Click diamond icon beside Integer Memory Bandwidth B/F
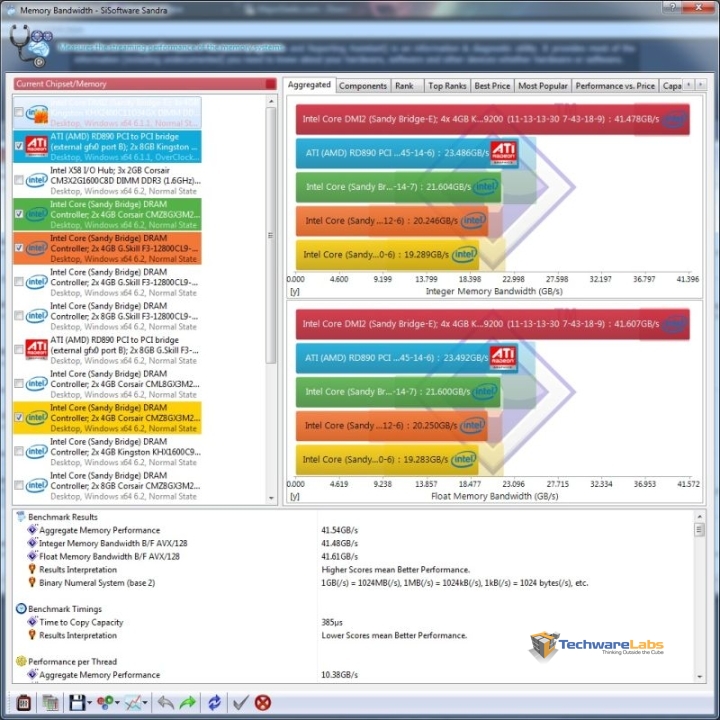 click(32, 543)
